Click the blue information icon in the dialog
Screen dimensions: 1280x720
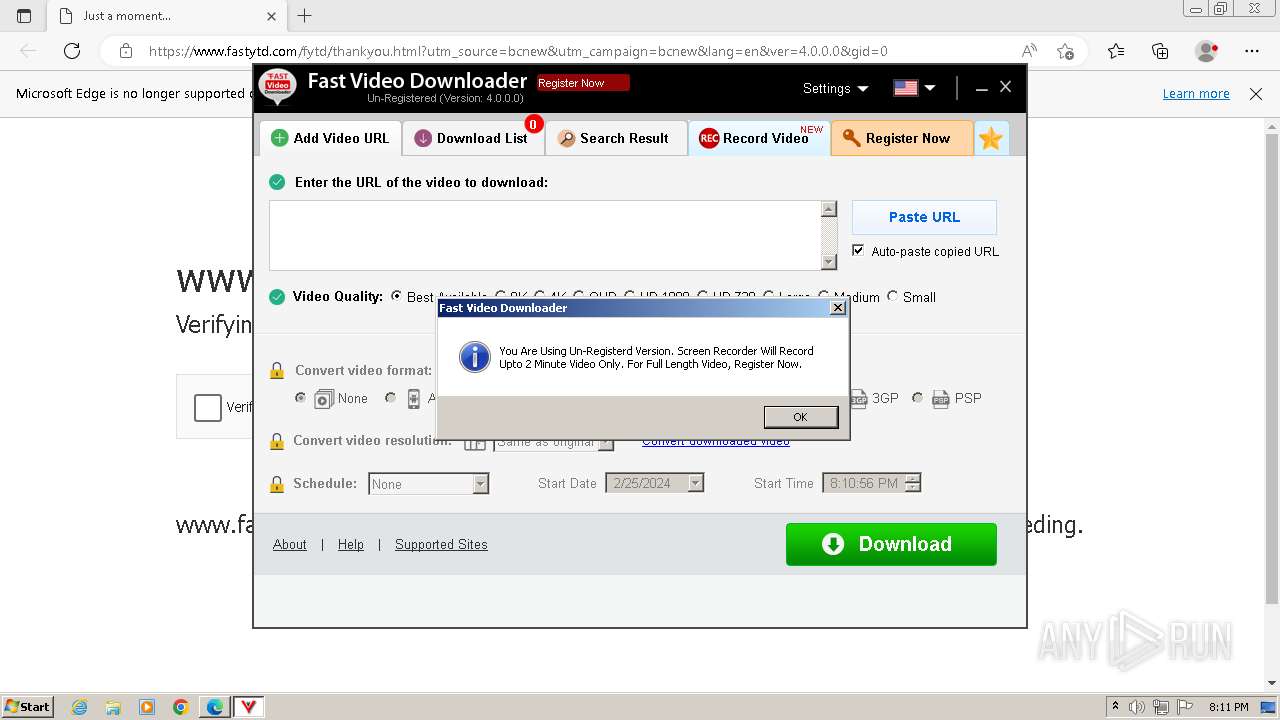point(474,357)
